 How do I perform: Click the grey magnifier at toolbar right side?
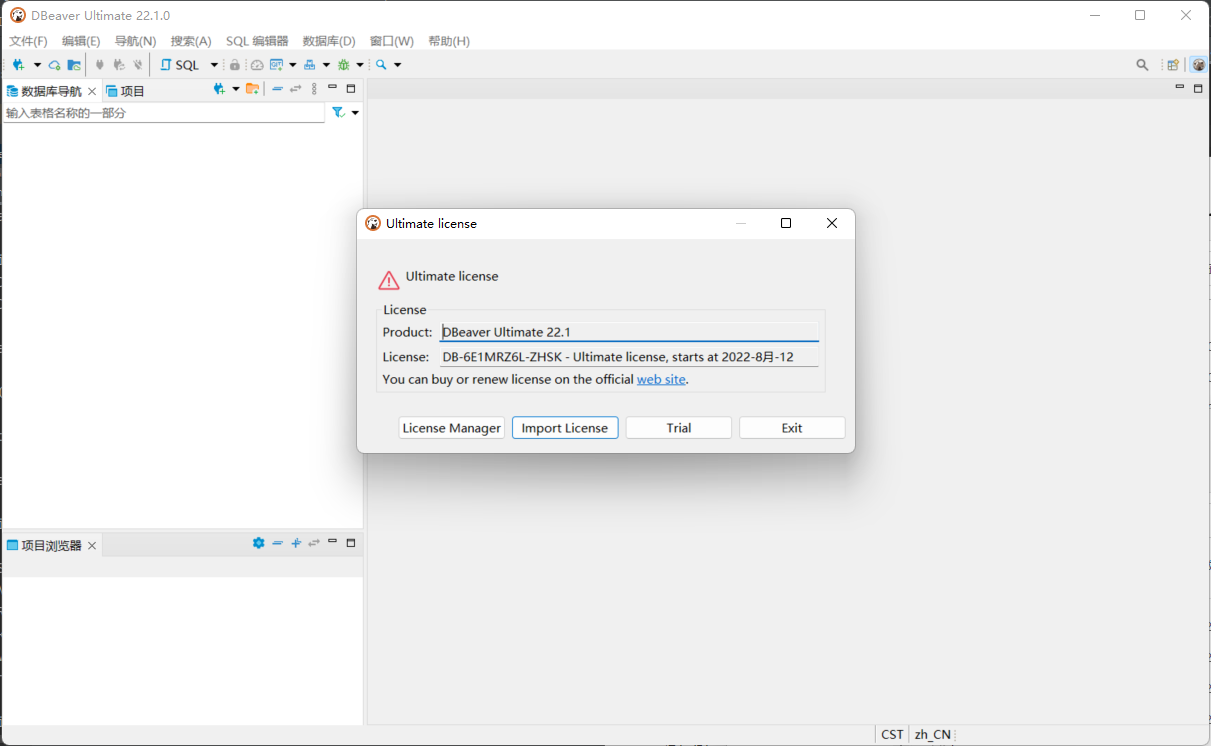(x=1142, y=65)
